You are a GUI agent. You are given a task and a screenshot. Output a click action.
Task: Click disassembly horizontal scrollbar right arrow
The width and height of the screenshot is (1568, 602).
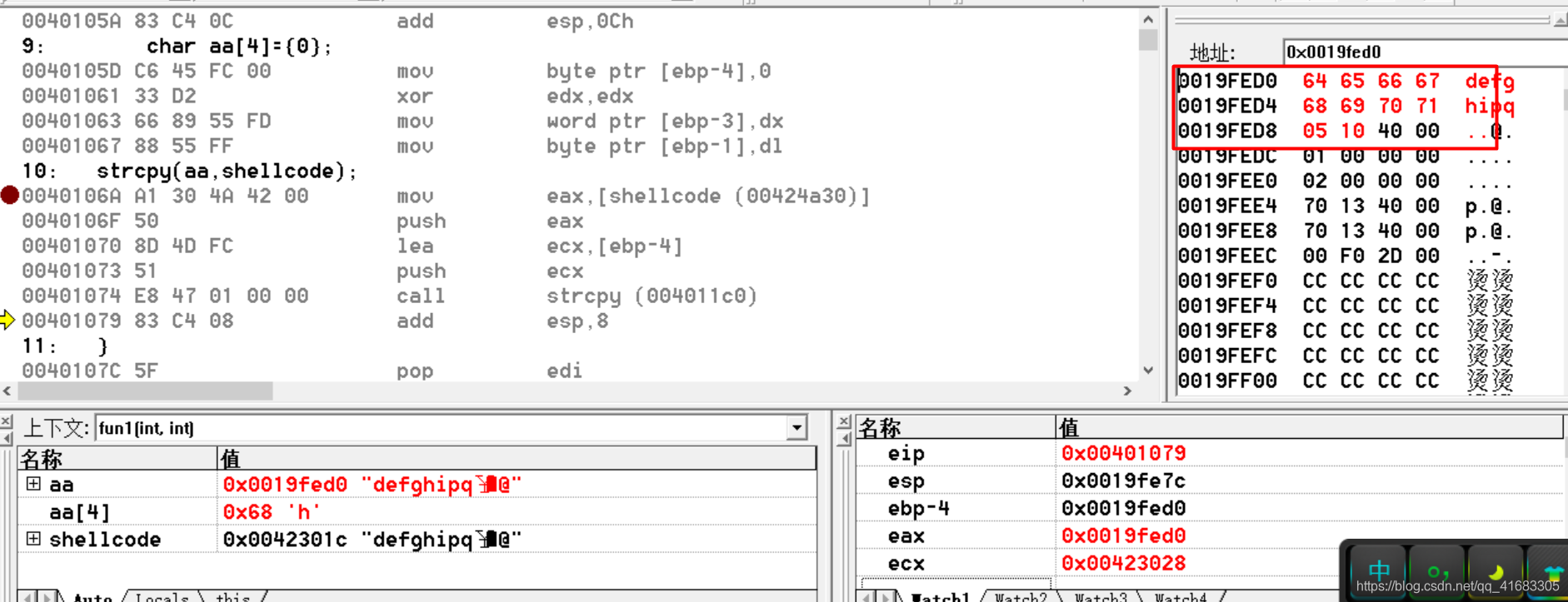click(1128, 391)
